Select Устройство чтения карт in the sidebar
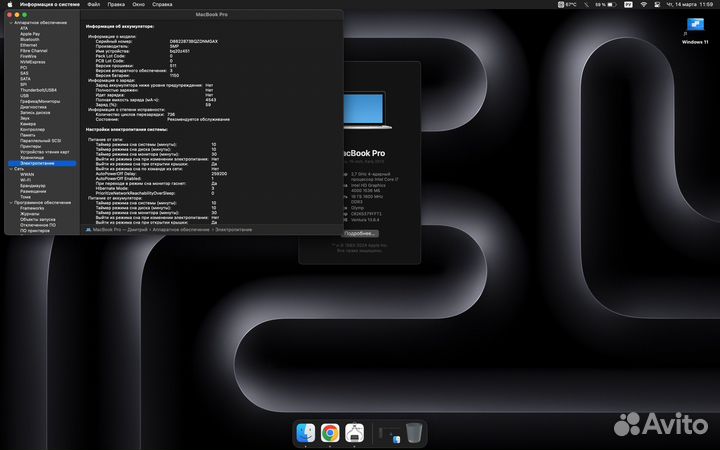This screenshot has width=720, height=450. click(45, 152)
